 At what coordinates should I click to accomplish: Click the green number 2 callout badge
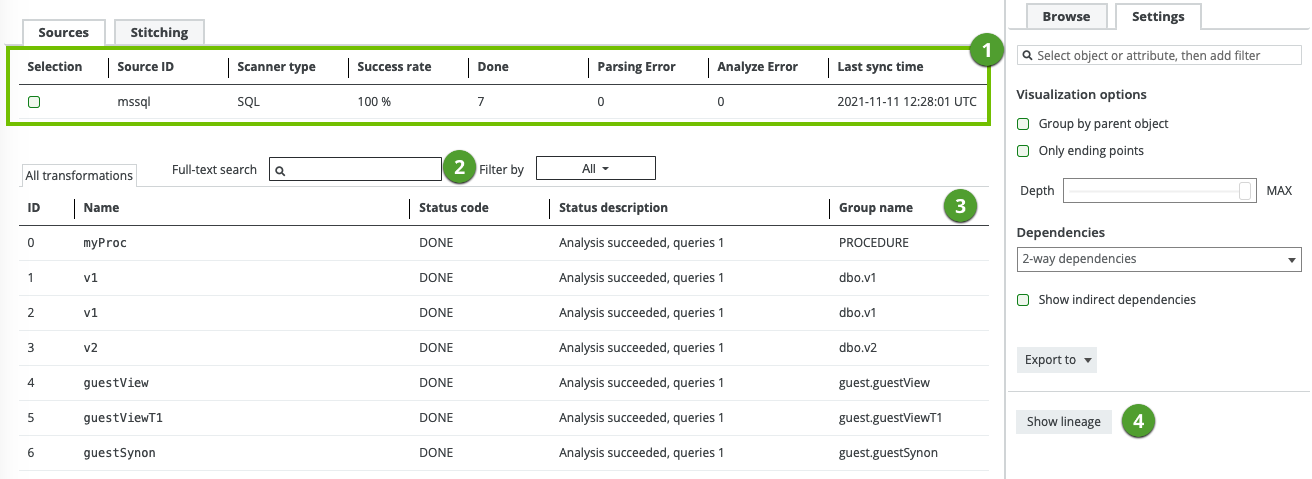click(458, 167)
